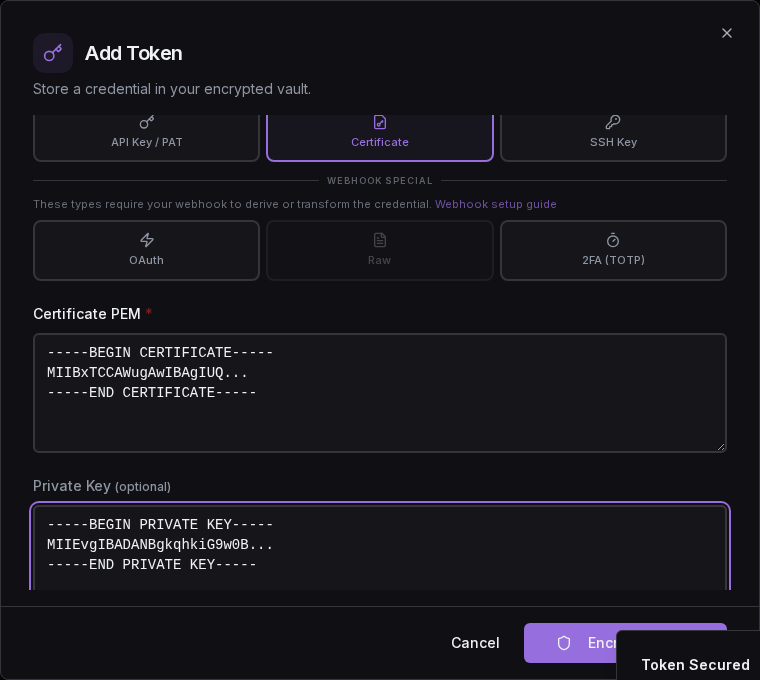Select the Raw webhook type
This screenshot has height=680, width=760.
(x=380, y=251)
